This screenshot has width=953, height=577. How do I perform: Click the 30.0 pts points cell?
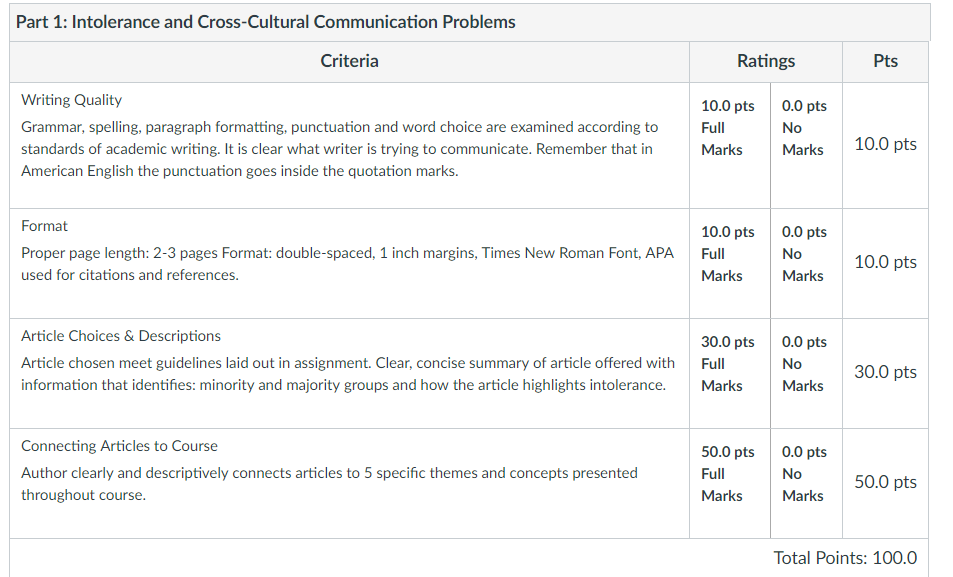point(886,372)
